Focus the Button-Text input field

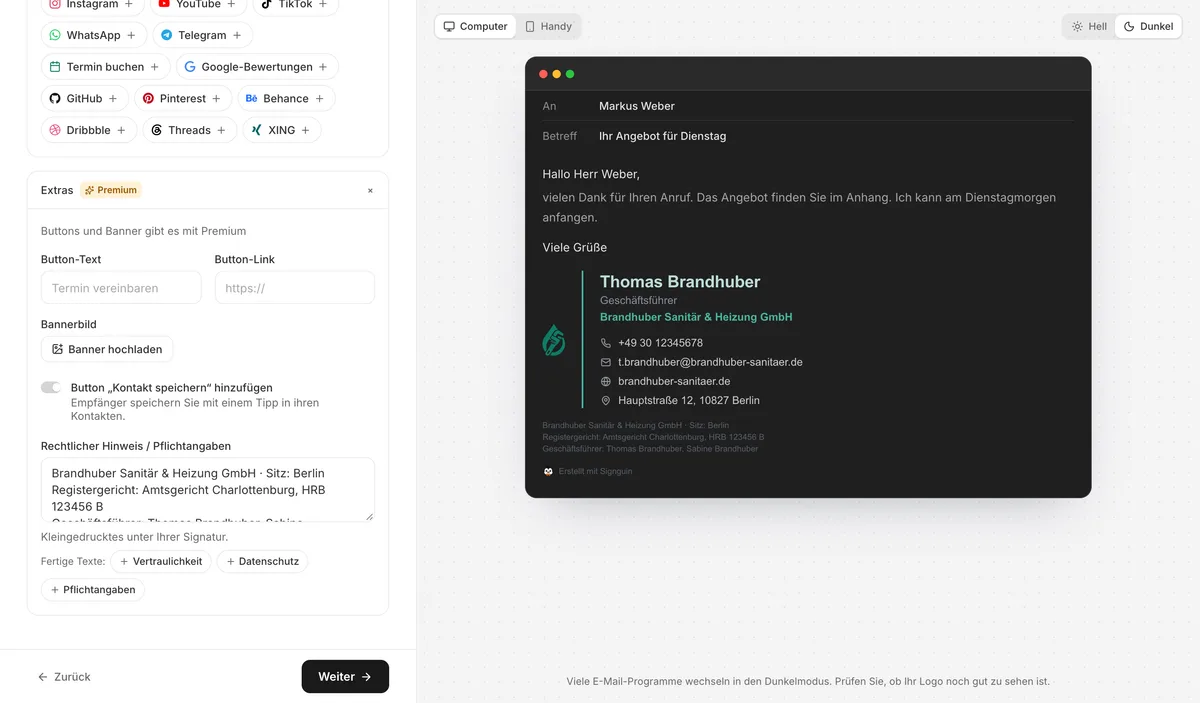121,288
